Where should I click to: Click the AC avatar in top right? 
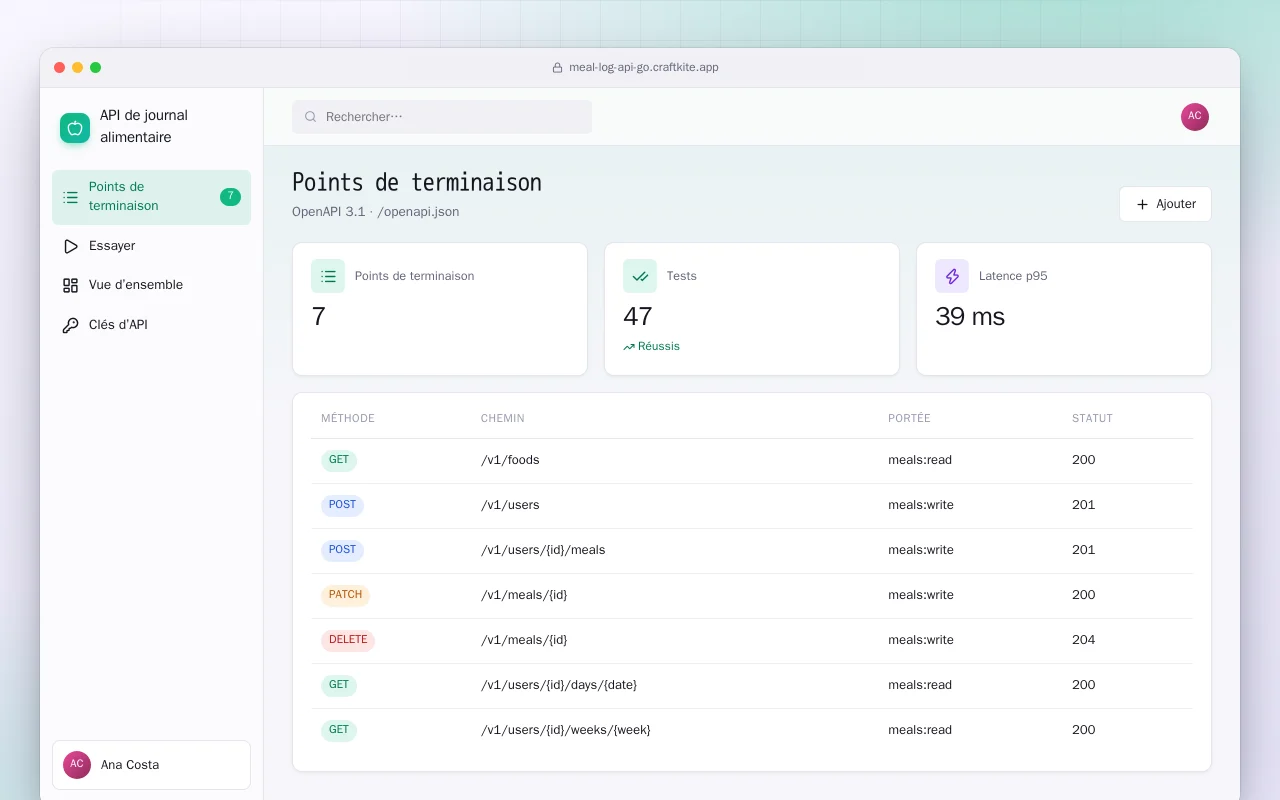pyautogui.click(x=1195, y=117)
